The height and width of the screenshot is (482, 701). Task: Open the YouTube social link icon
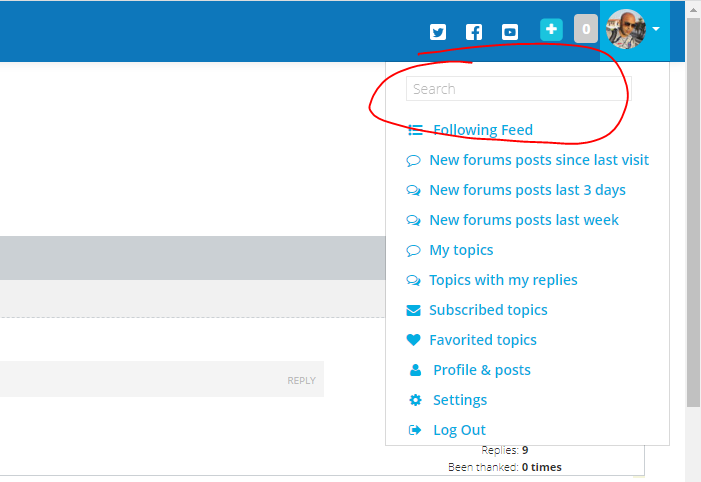click(510, 32)
